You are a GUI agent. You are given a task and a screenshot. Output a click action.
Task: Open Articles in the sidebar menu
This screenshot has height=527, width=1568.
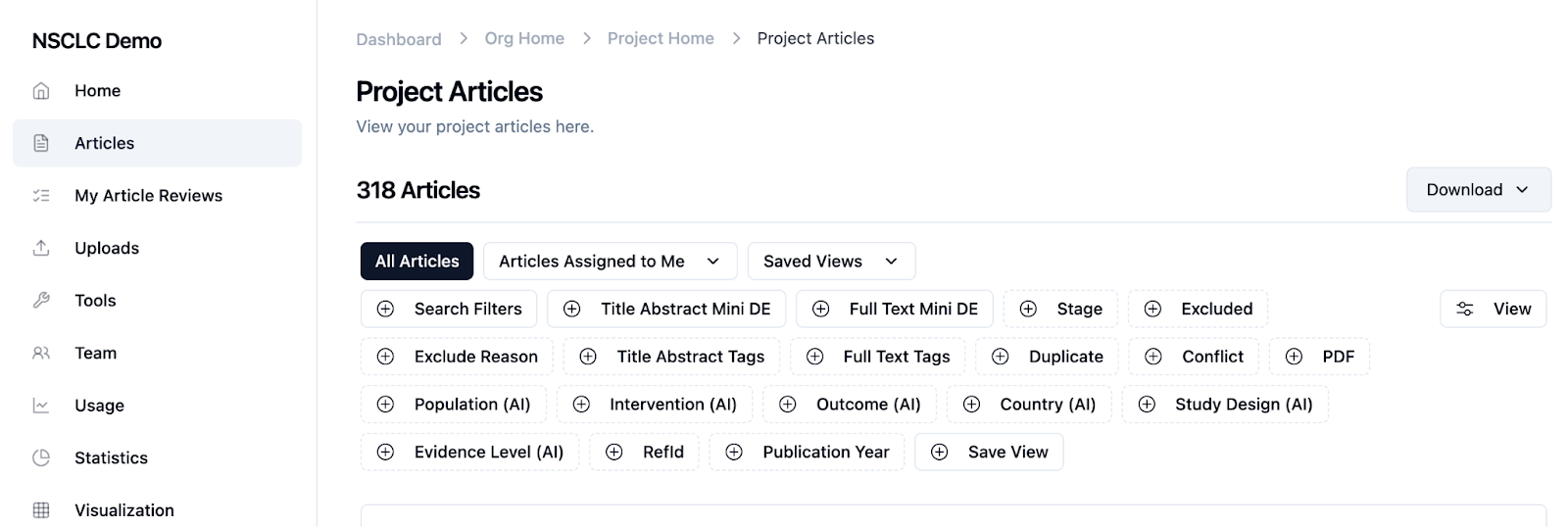pos(105,143)
